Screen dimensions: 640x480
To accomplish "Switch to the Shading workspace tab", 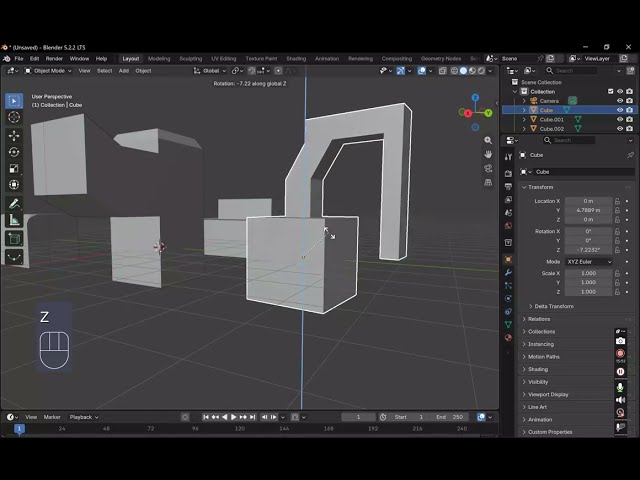I will pos(296,58).
